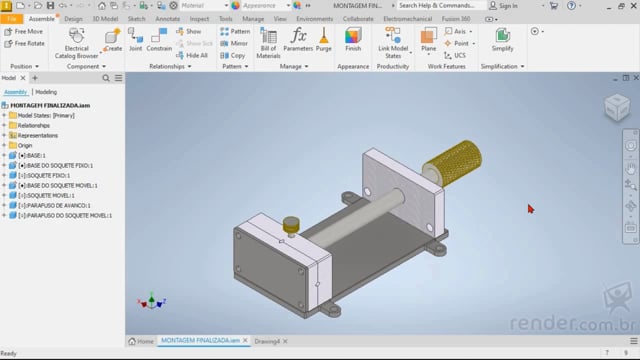Image resolution: width=640 pixels, height=360 pixels.
Task: Expand the Relationships folder
Action: (4, 125)
